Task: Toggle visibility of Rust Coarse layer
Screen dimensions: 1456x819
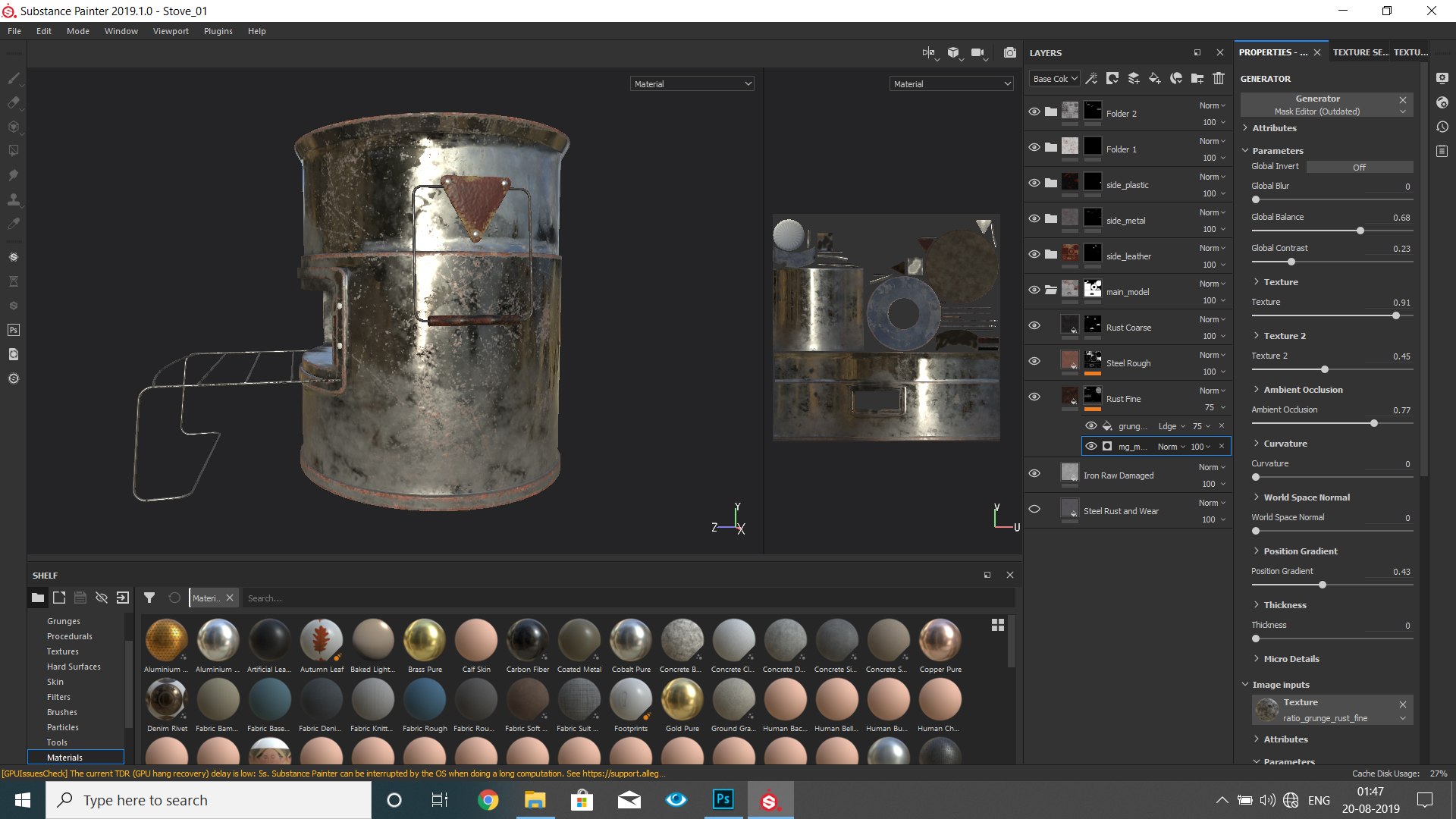Action: [1034, 325]
